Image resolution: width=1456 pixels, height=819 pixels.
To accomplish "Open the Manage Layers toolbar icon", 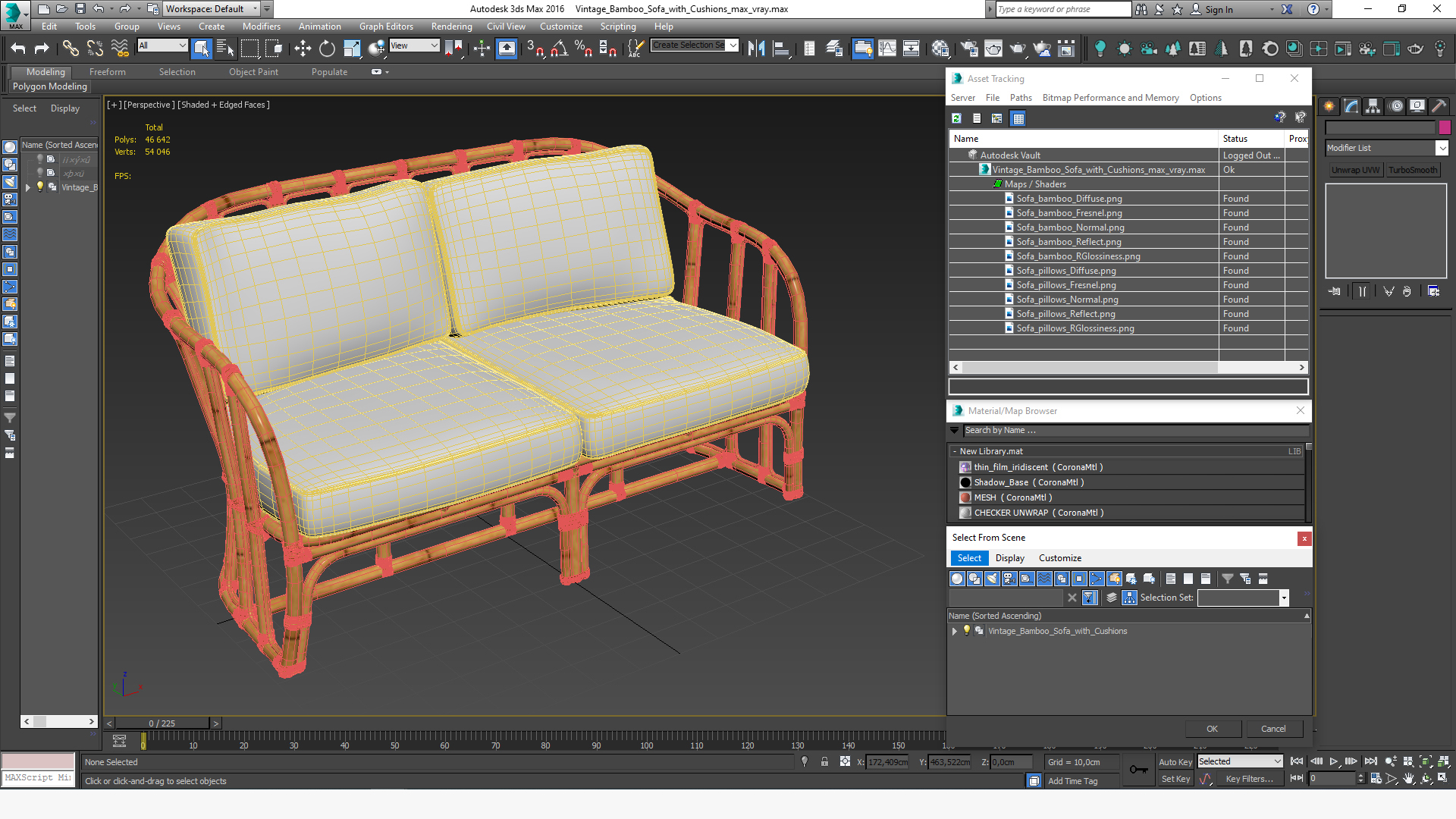I will 833,49.
